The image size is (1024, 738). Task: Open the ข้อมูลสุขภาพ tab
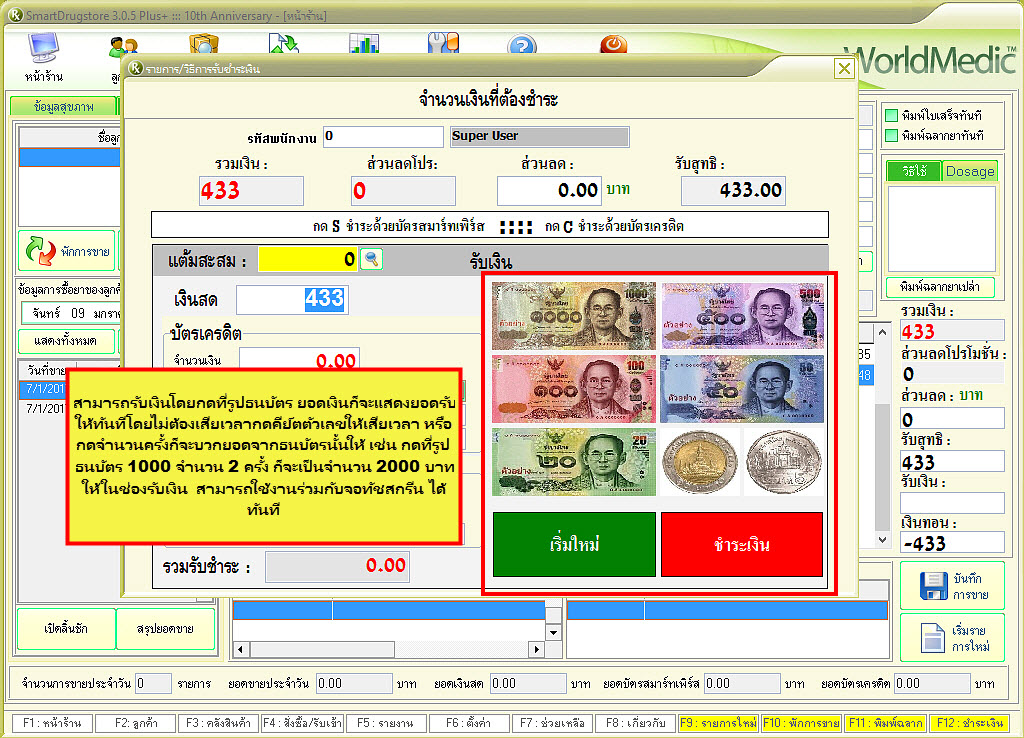(x=63, y=106)
